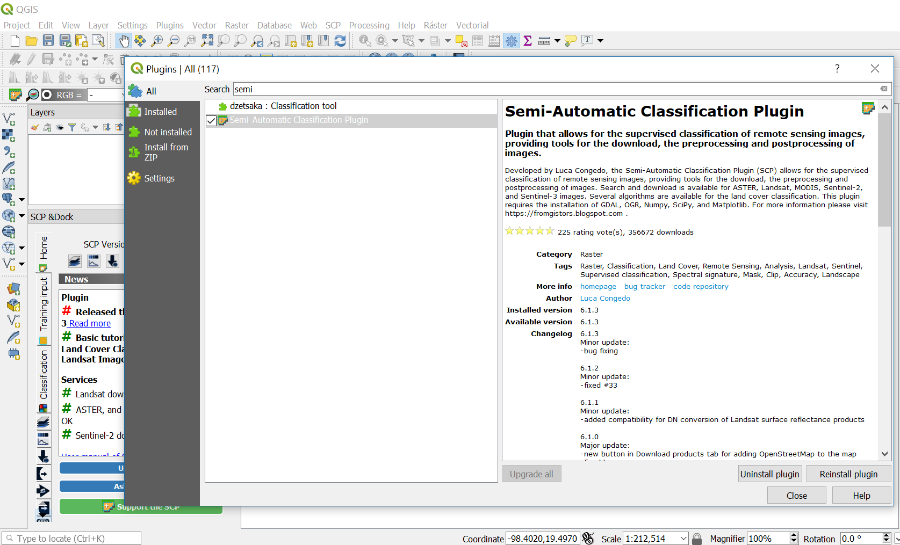Screen dimensions: 900x545
Task: Expand the Select Features dropdown arrow
Action: point(421,40)
